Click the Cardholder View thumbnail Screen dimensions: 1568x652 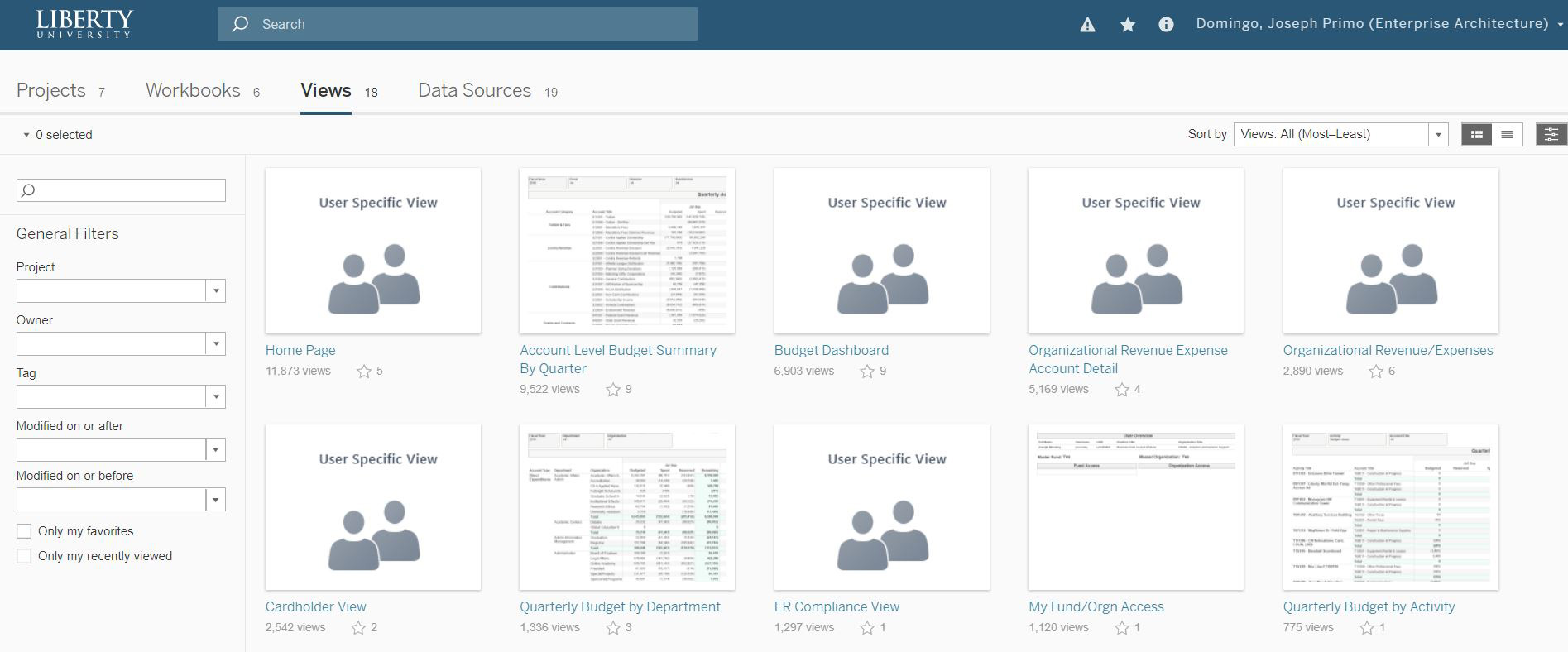point(373,508)
